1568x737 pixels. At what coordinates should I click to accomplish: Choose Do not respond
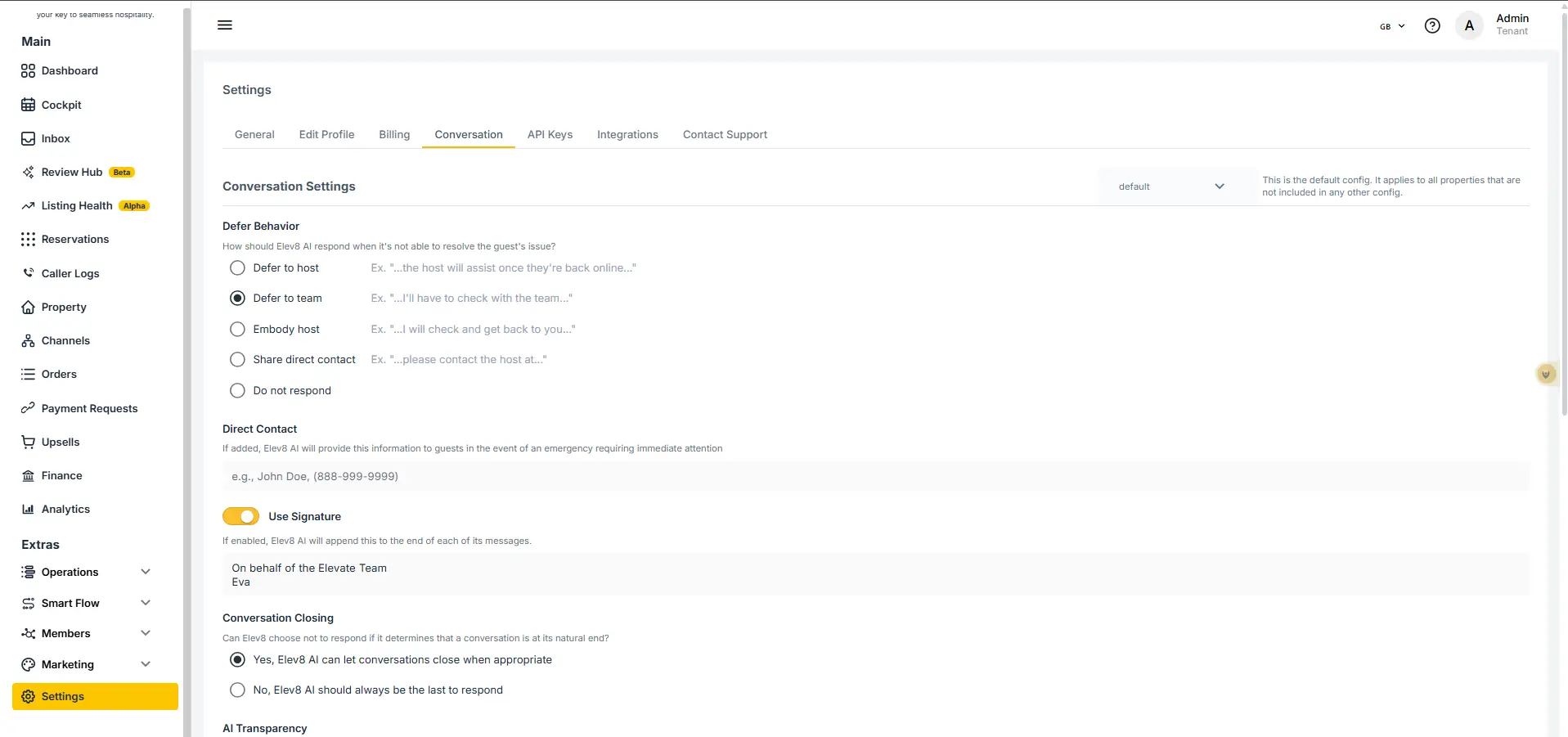tap(237, 390)
